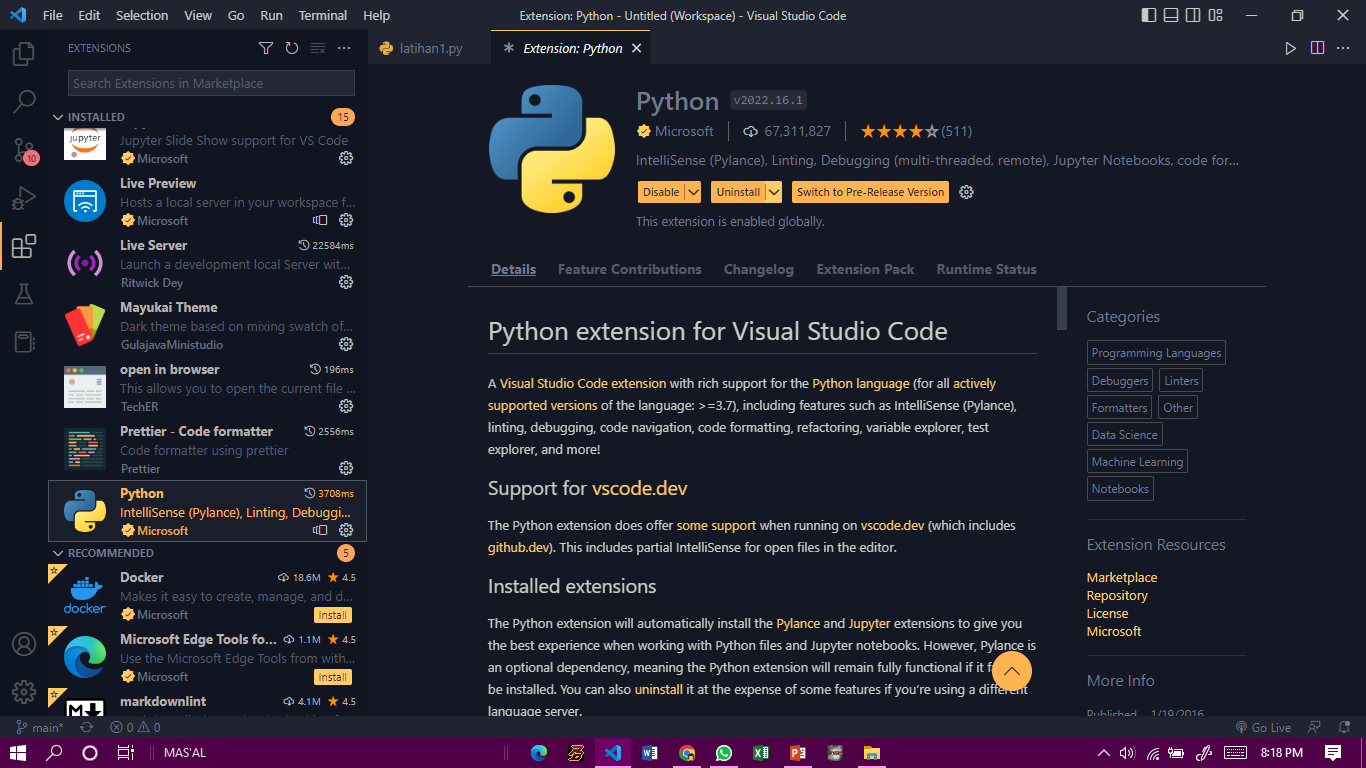The height and width of the screenshot is (768, 1366).
Task: Open the manage gear for Live Server
Action: coord(345,282)
